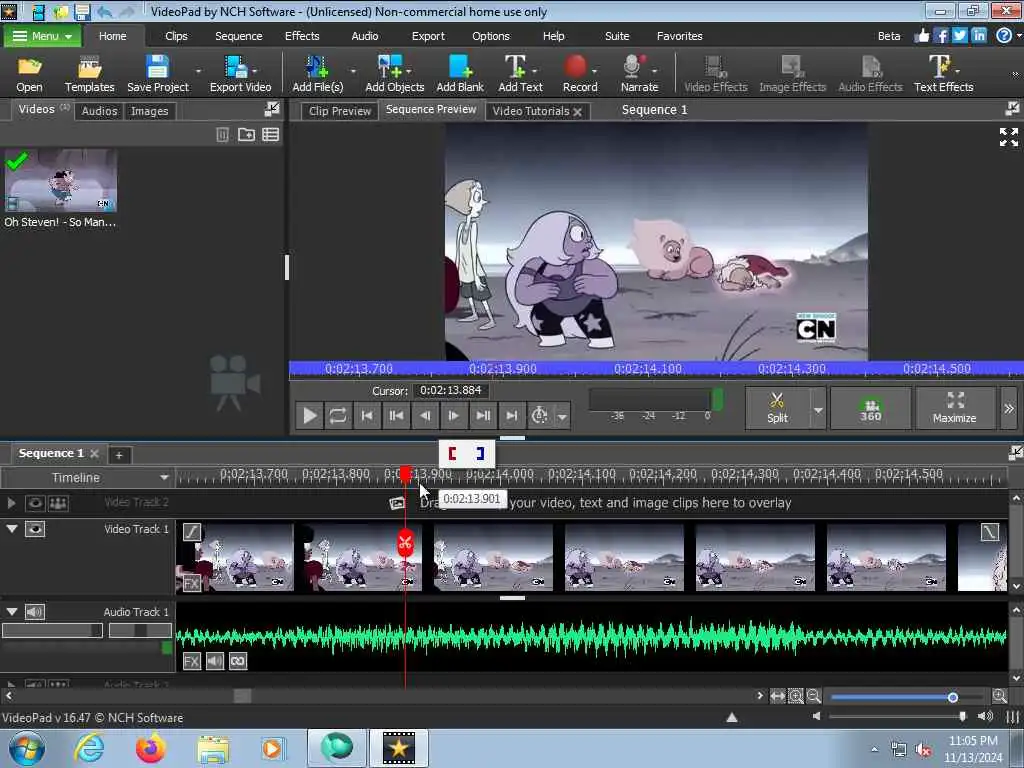
Task: Click the Save Project icon
Action: tap(157, 74)
